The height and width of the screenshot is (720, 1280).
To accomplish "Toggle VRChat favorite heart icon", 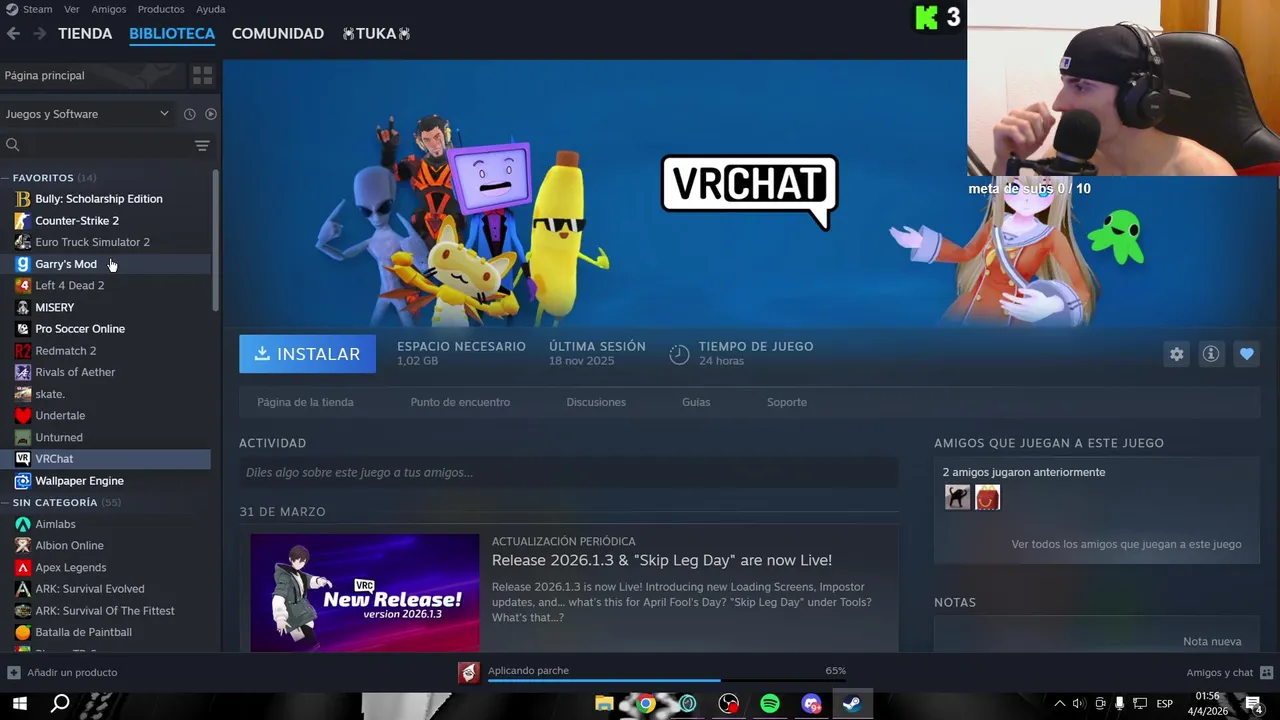I will pos(1246,354).
